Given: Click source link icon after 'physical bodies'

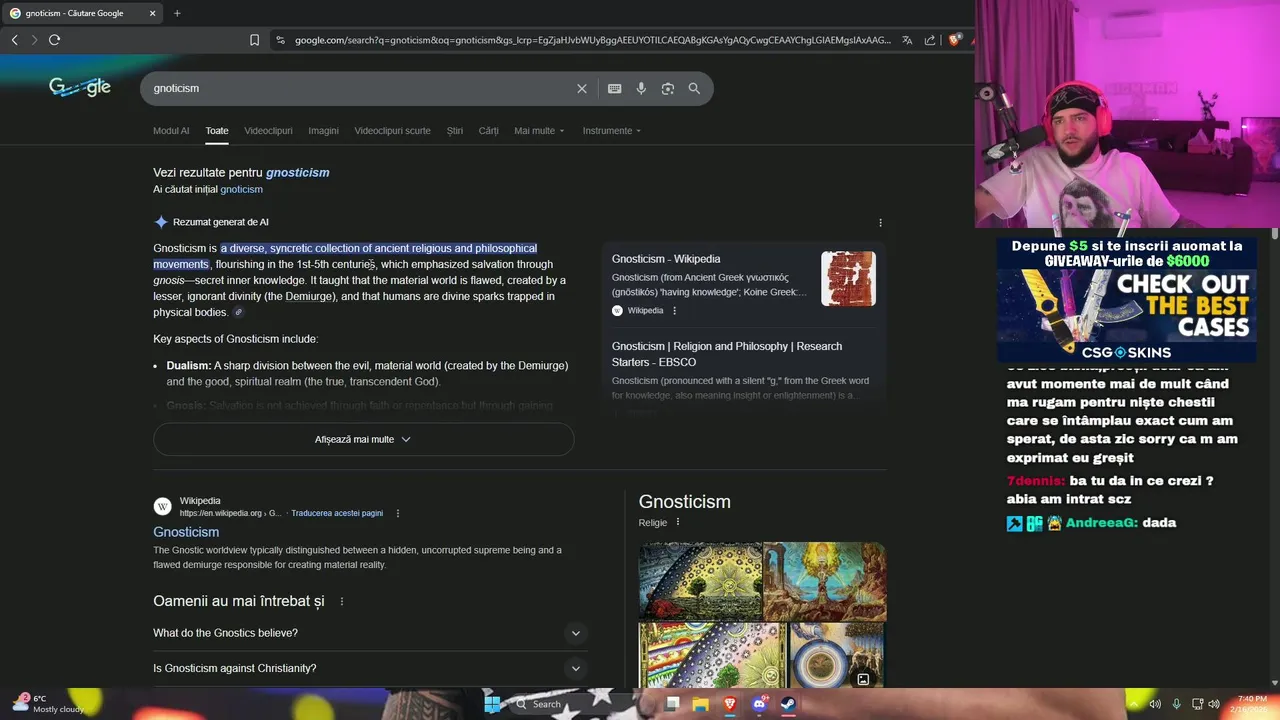Looking at the screenshot, I should [x=238, y=313].
